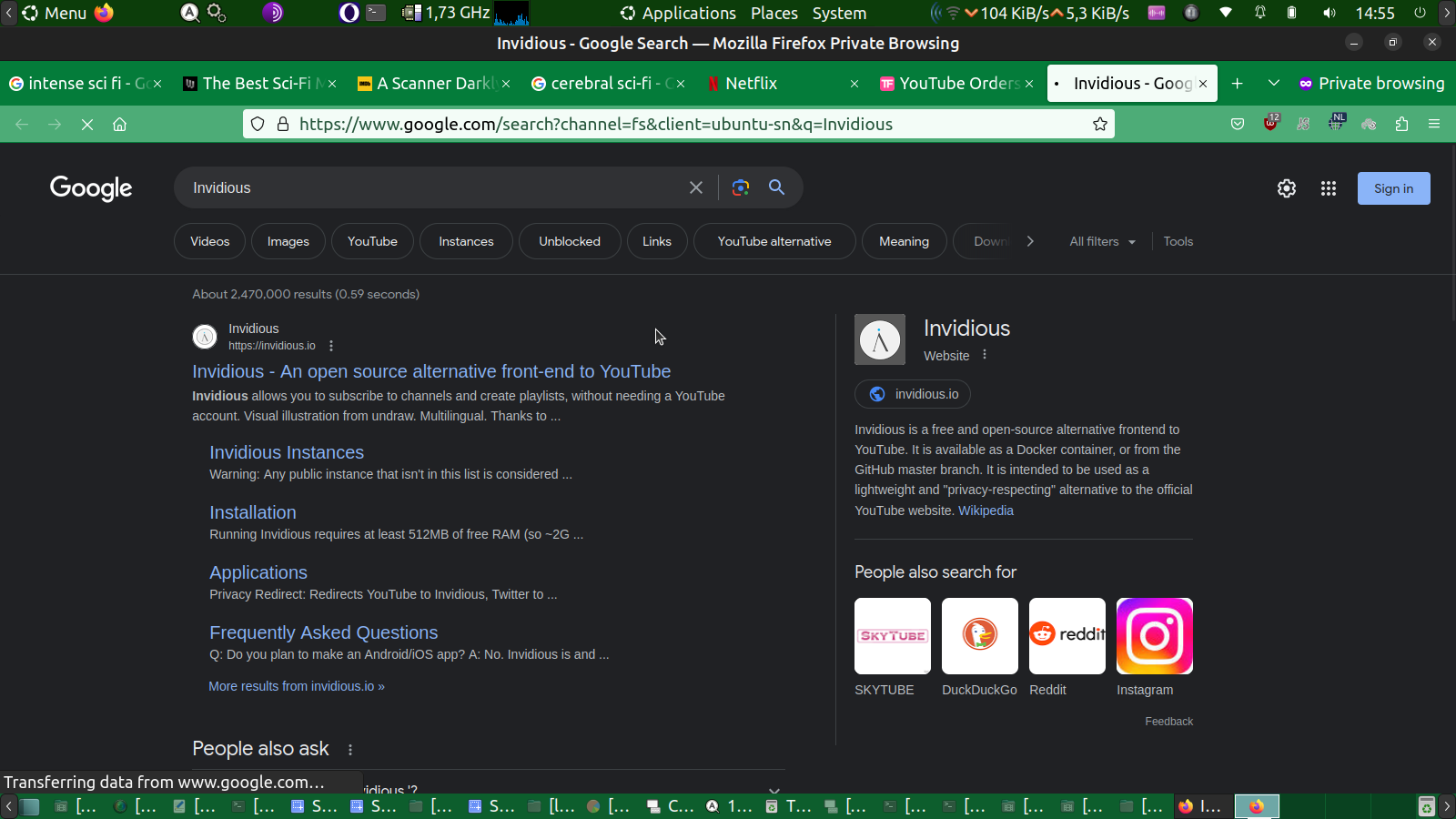Open the Wikipedia link in knowledge panel
The image size is (1456, 819).
click(x=986, y=511)
